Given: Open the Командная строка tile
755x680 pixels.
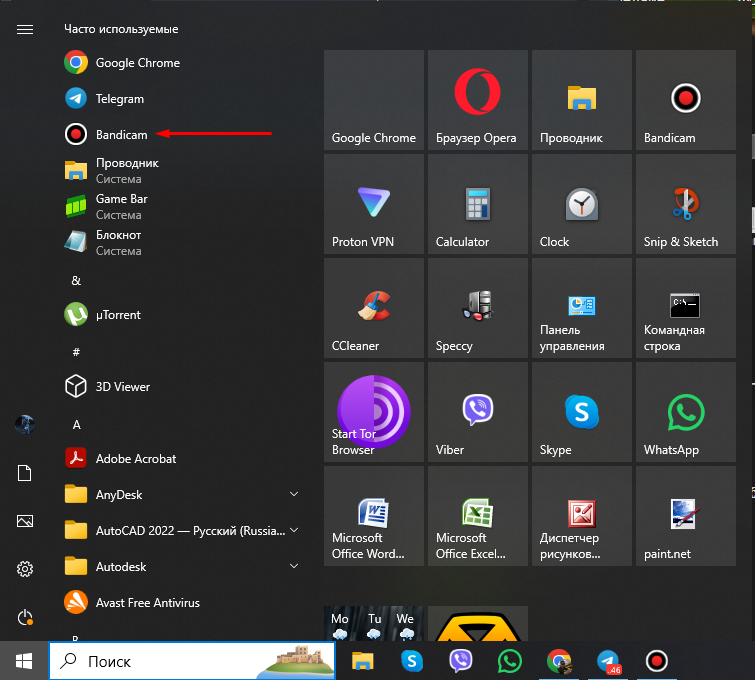Looking at the screenshot, I should click(686, 308).
